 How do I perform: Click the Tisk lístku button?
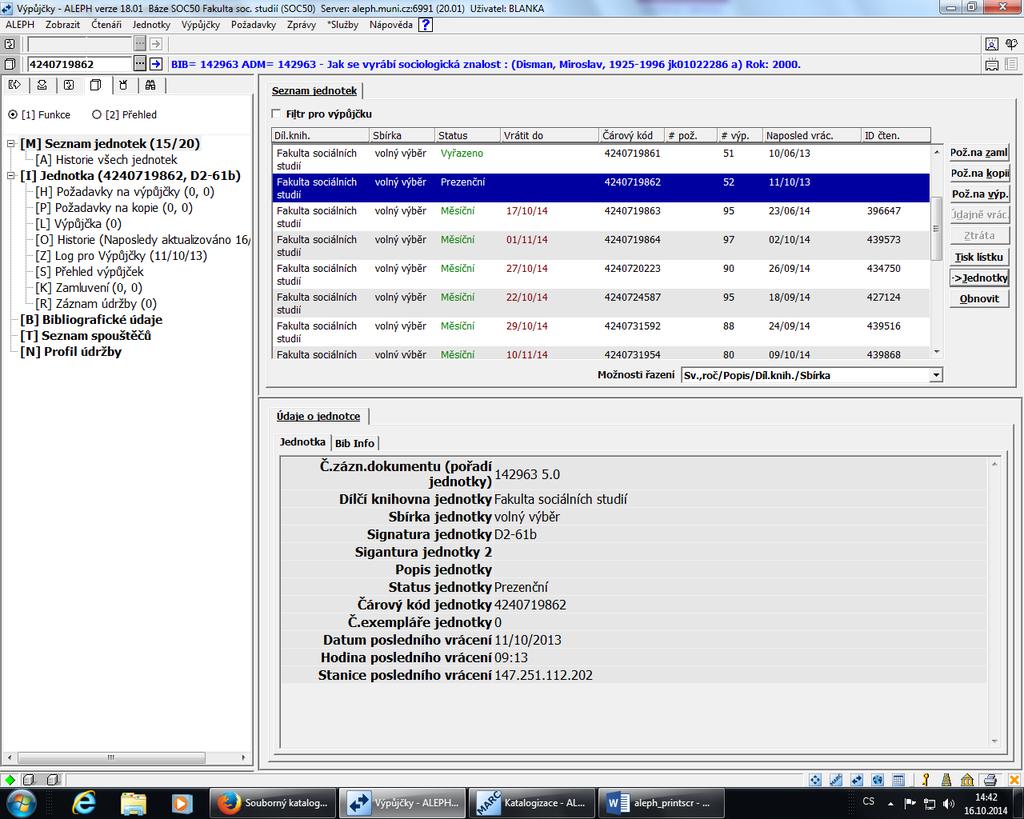click(x=979, y=257)
